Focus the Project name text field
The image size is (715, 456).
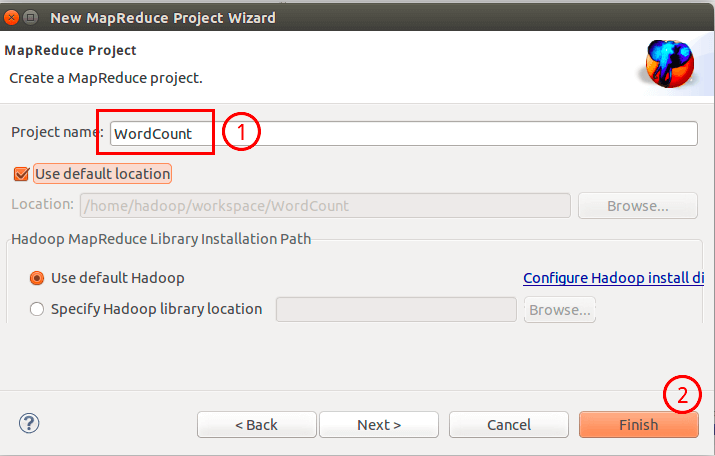404,134
